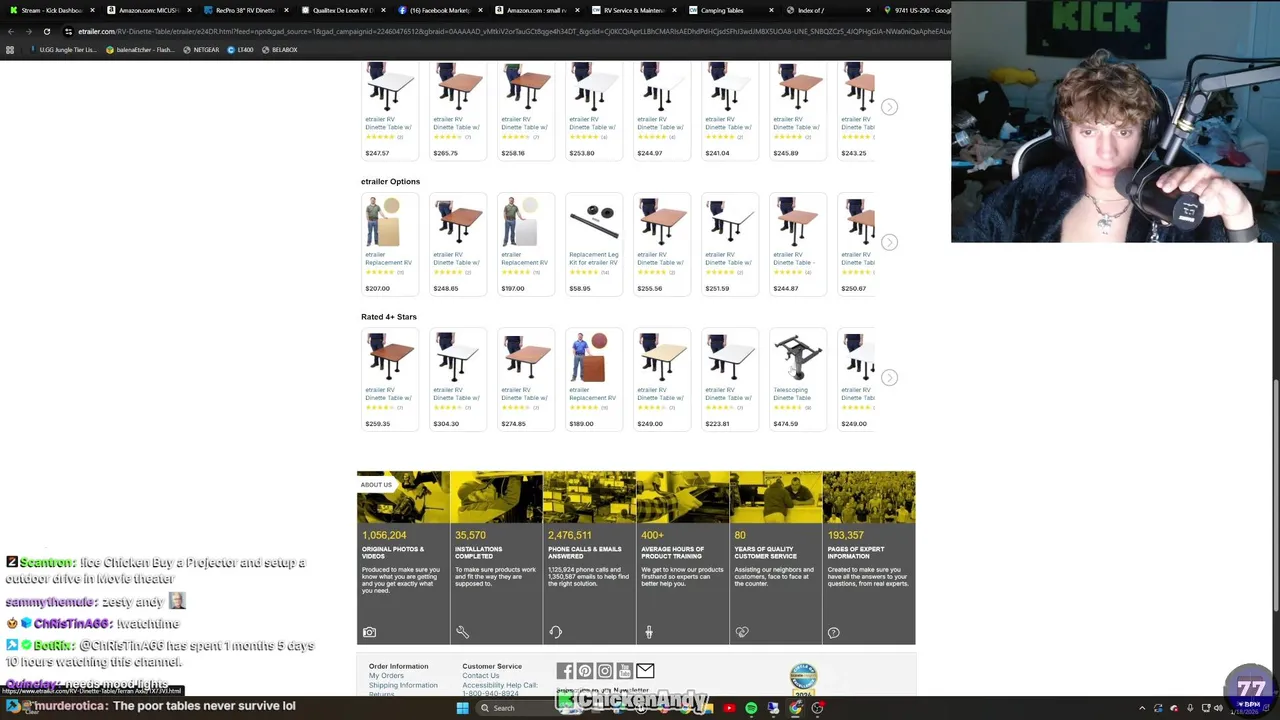Open LT400 bookmark
The height and width of the screenshot is (720, 1280).
(x=239, y=50)
